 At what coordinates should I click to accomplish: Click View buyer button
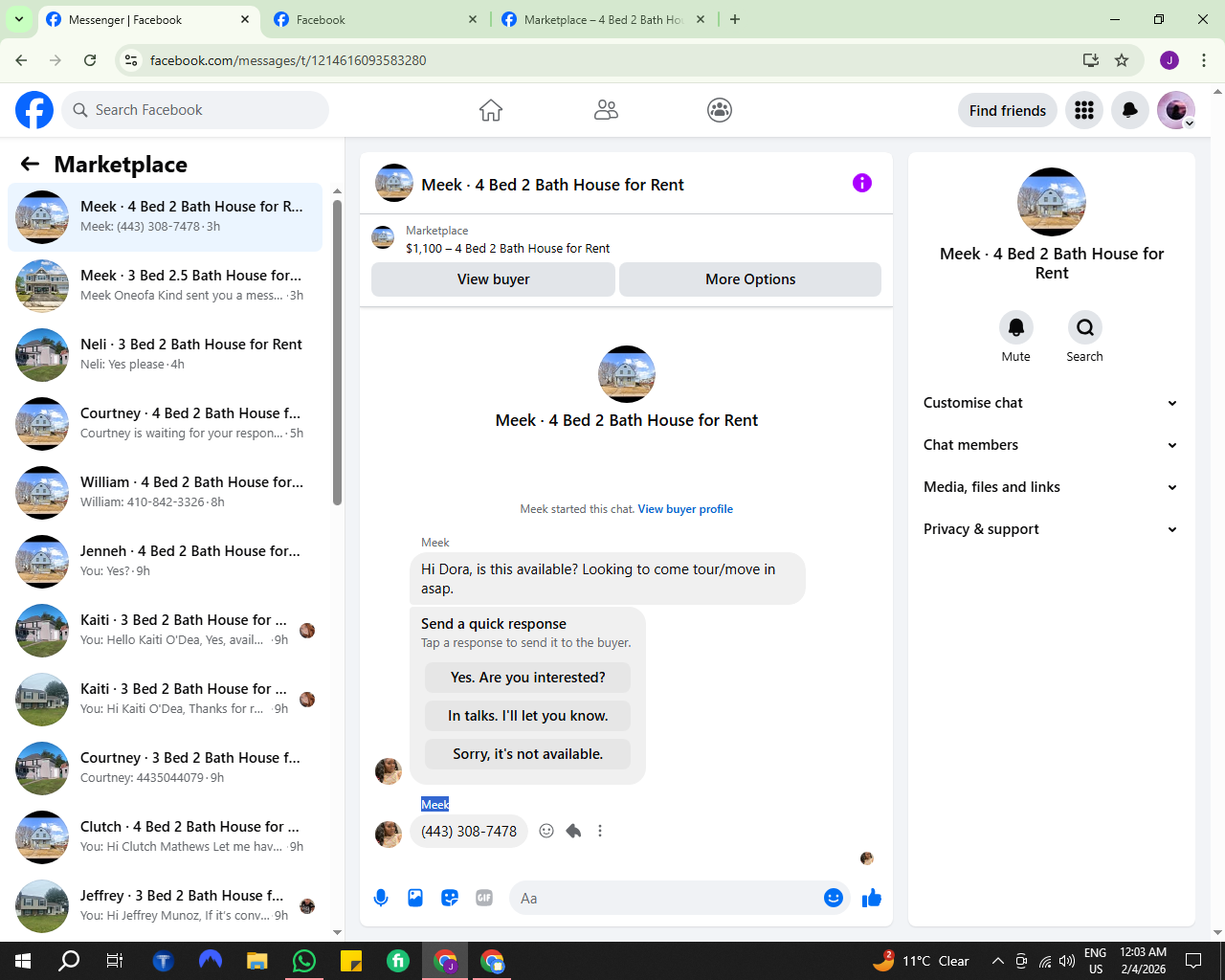point(493,279)
